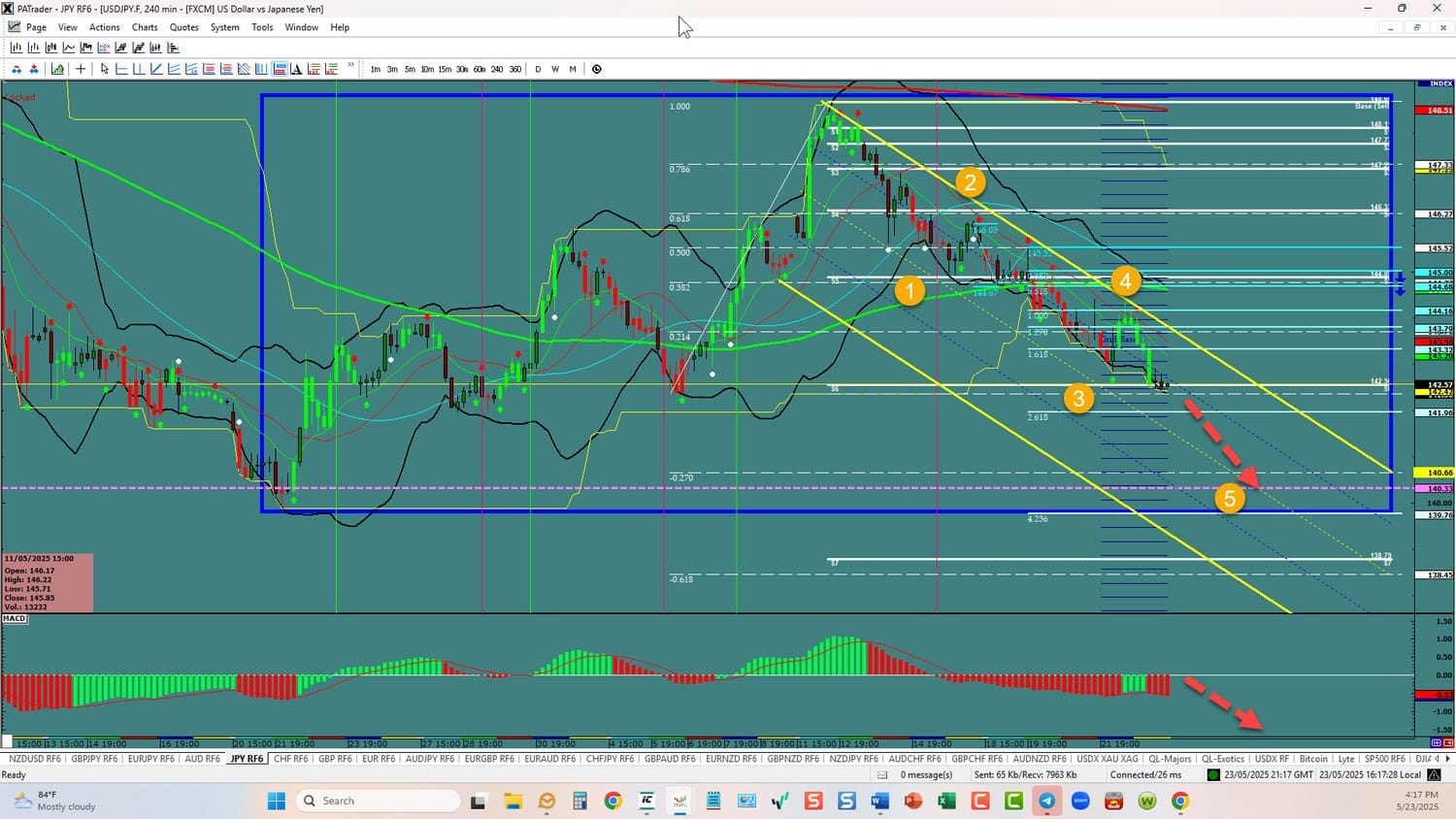Open PowerPoint from the taskbar
Viewport: 1456px width, 819px height.
click(x=912, y=801)
